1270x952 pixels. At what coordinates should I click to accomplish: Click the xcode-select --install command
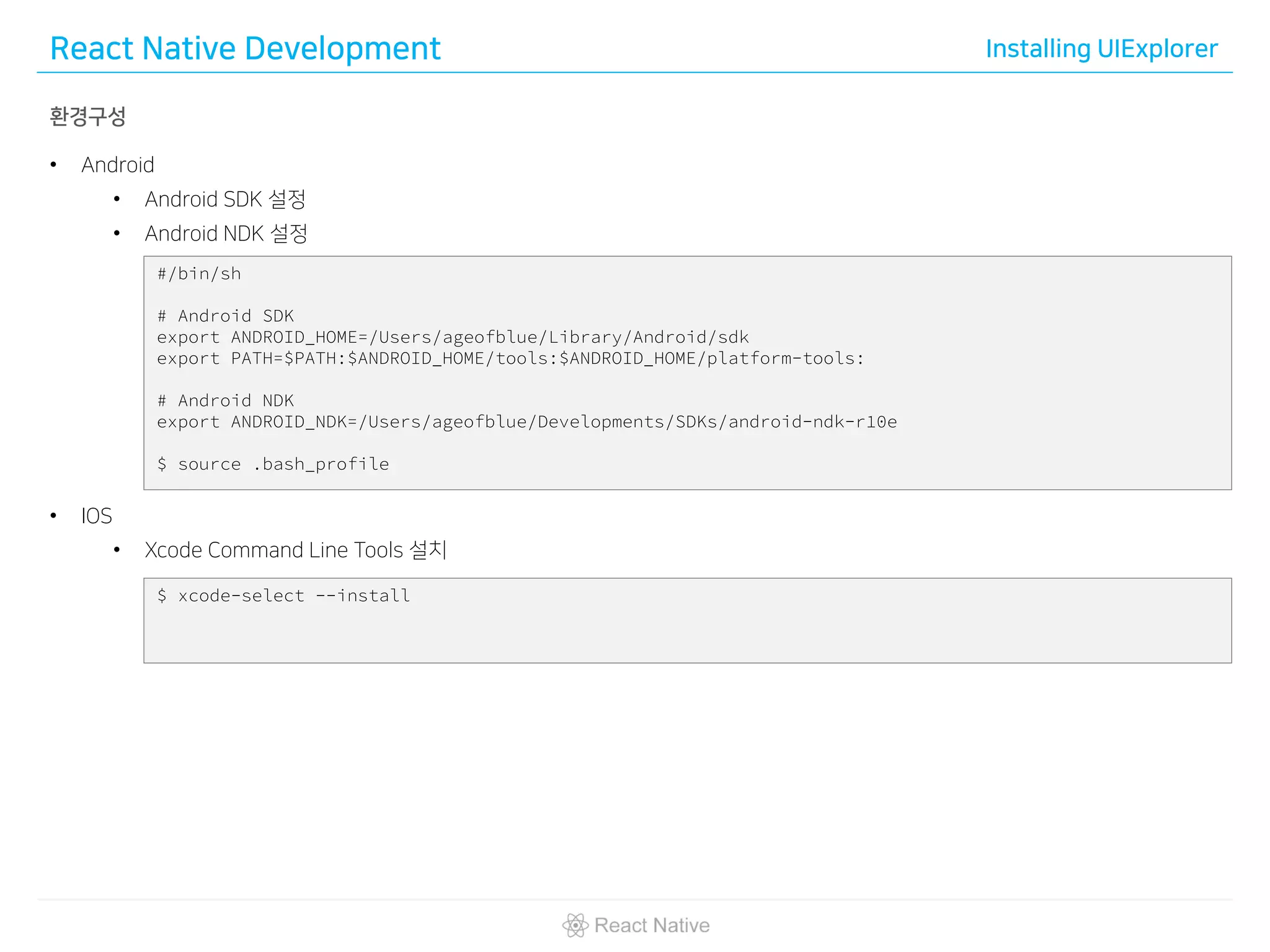[283, 596]
